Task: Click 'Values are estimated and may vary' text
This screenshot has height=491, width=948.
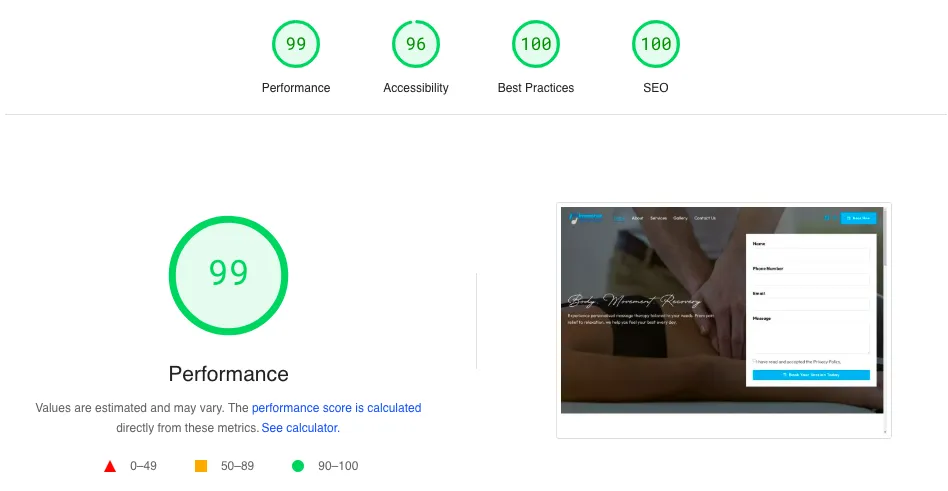Action: (129, 408)
